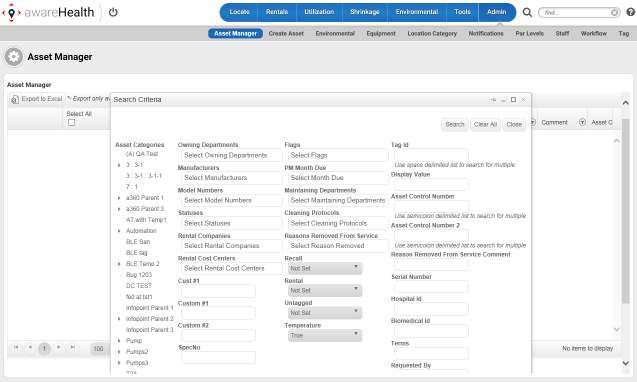Click the Search button
Screen dimensions: 637x382
455,124
